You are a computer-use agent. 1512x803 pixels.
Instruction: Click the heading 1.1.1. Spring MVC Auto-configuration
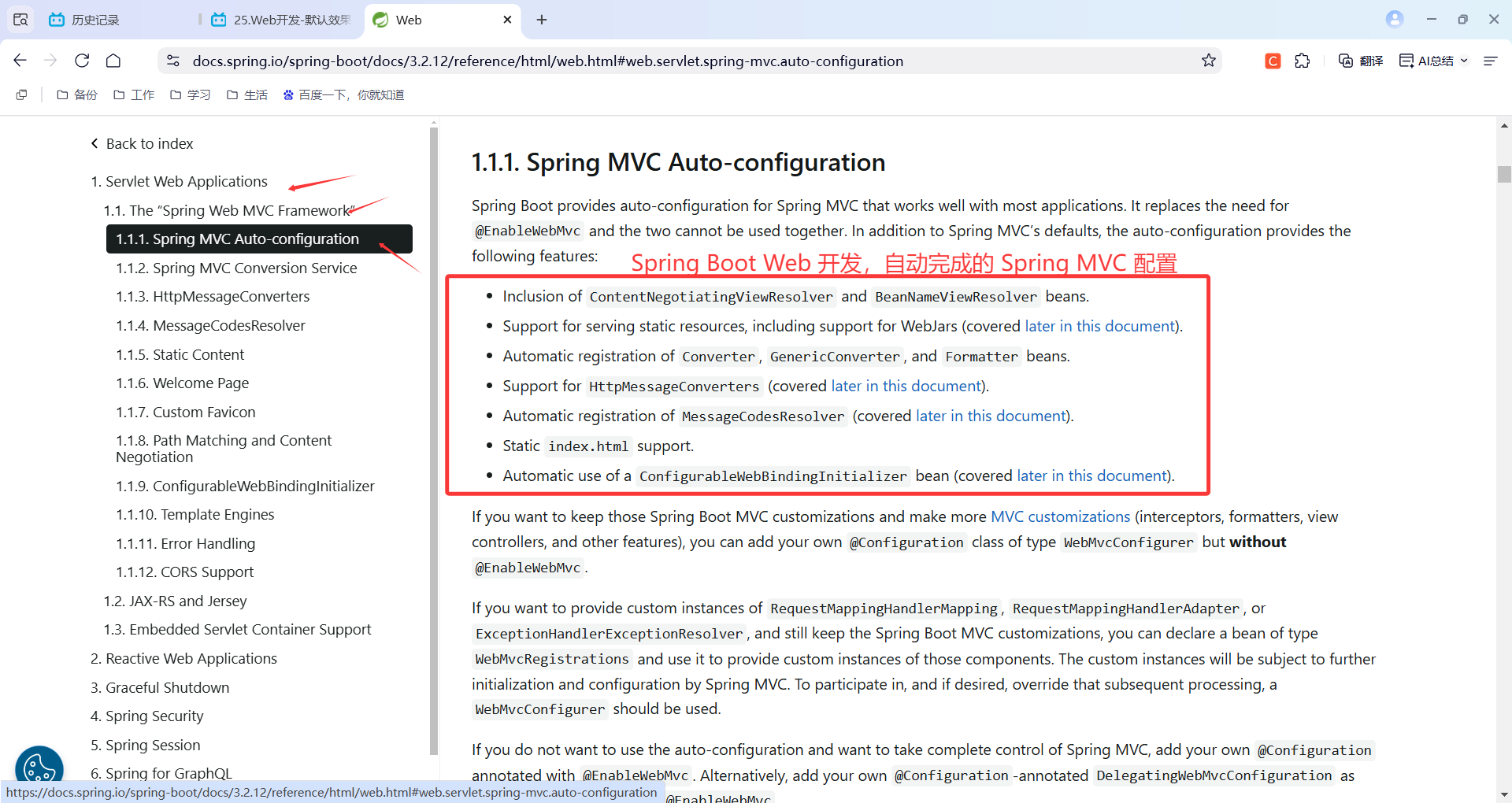pos(678,162)
